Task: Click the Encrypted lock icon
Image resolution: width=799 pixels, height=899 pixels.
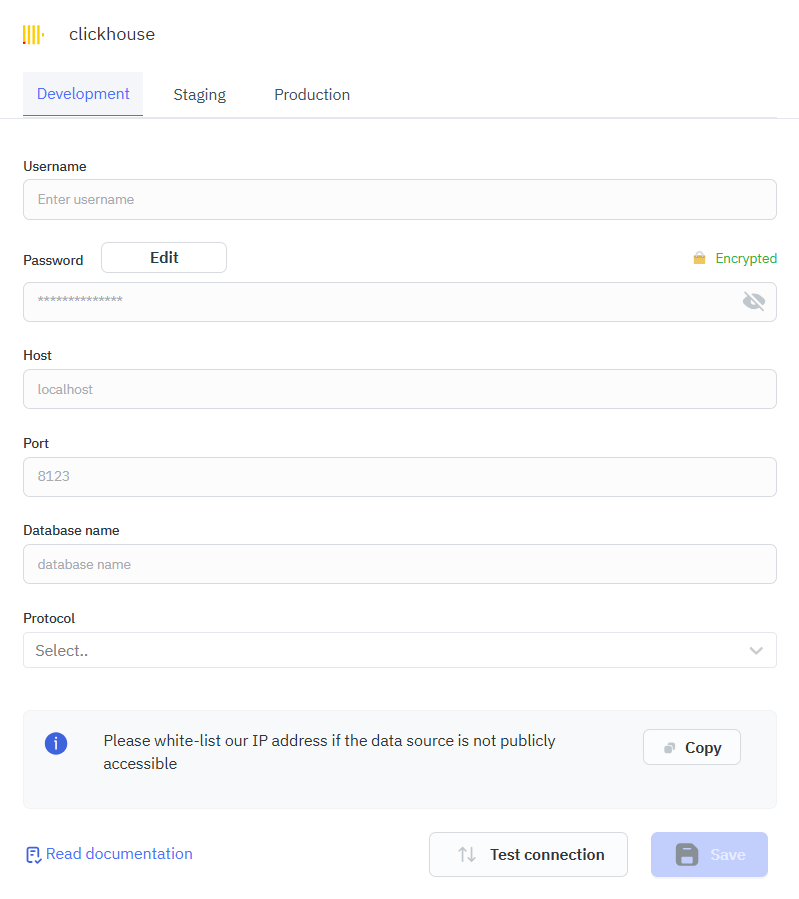Action: [x=699, y=258]
